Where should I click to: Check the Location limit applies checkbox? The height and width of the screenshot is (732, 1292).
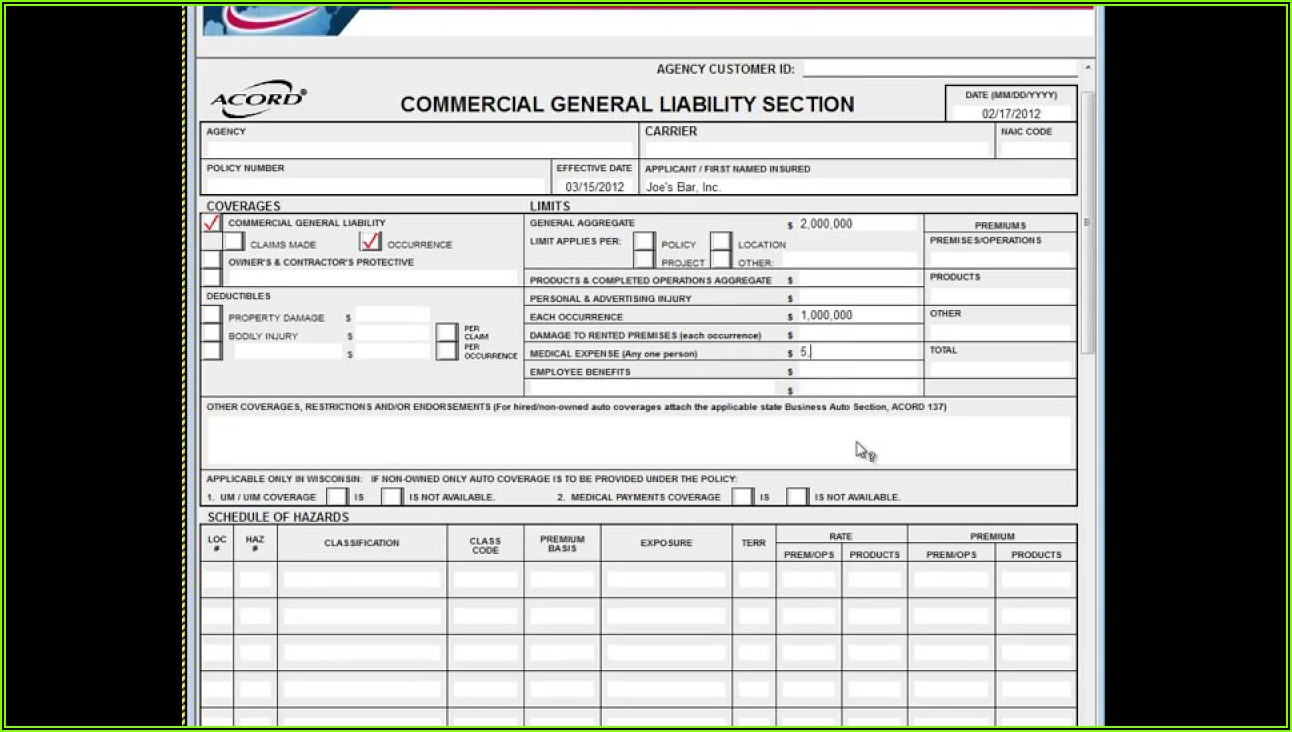[721, 243]
